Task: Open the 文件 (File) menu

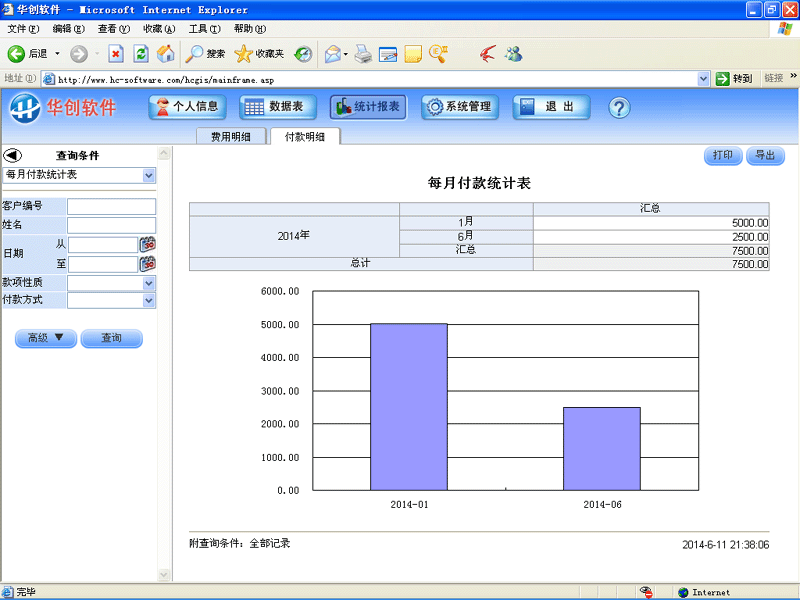Action: click(23, 29)
